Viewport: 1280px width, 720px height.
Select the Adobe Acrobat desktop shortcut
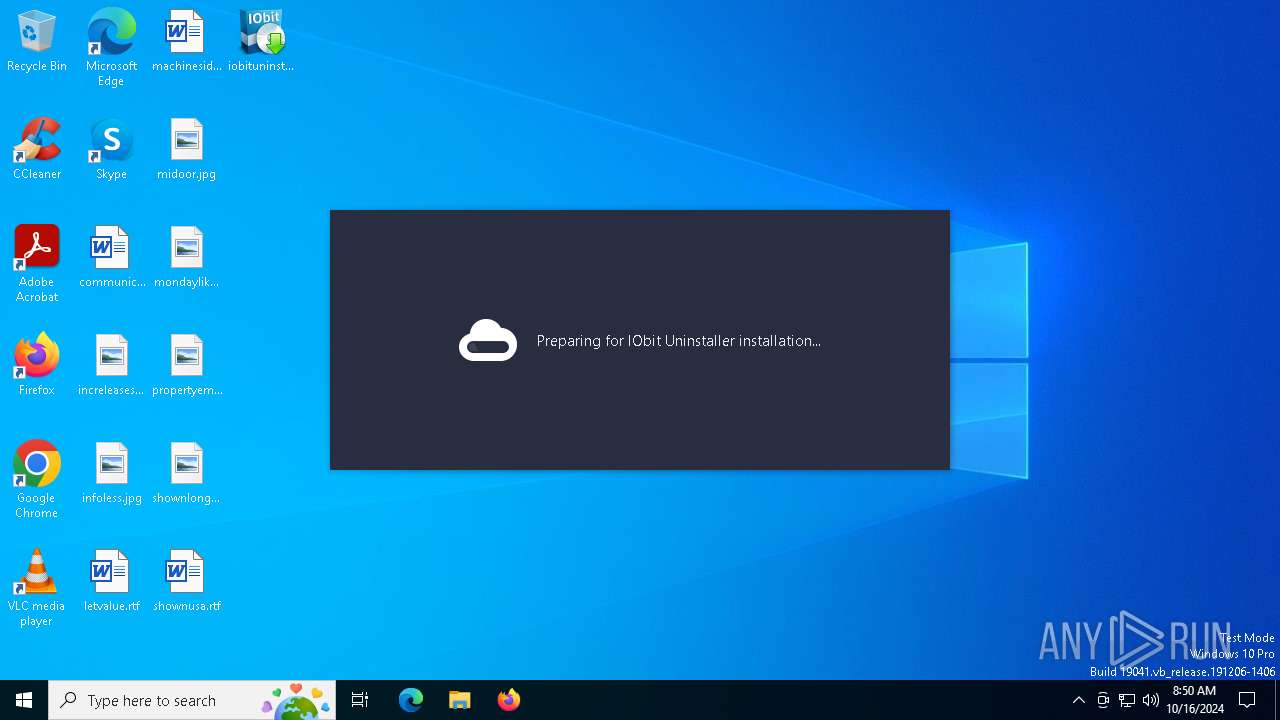click(37, 264)
